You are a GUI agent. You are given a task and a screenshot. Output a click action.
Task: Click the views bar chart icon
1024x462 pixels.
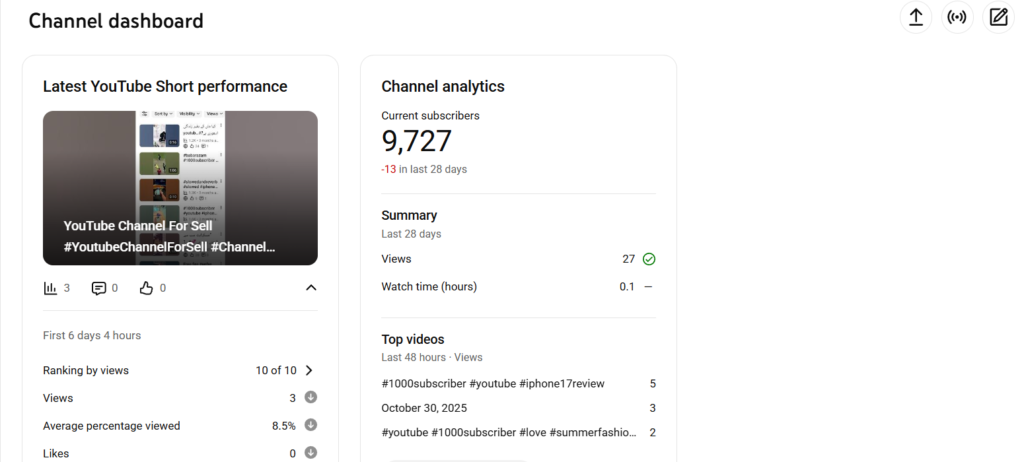tap(50, 288)
